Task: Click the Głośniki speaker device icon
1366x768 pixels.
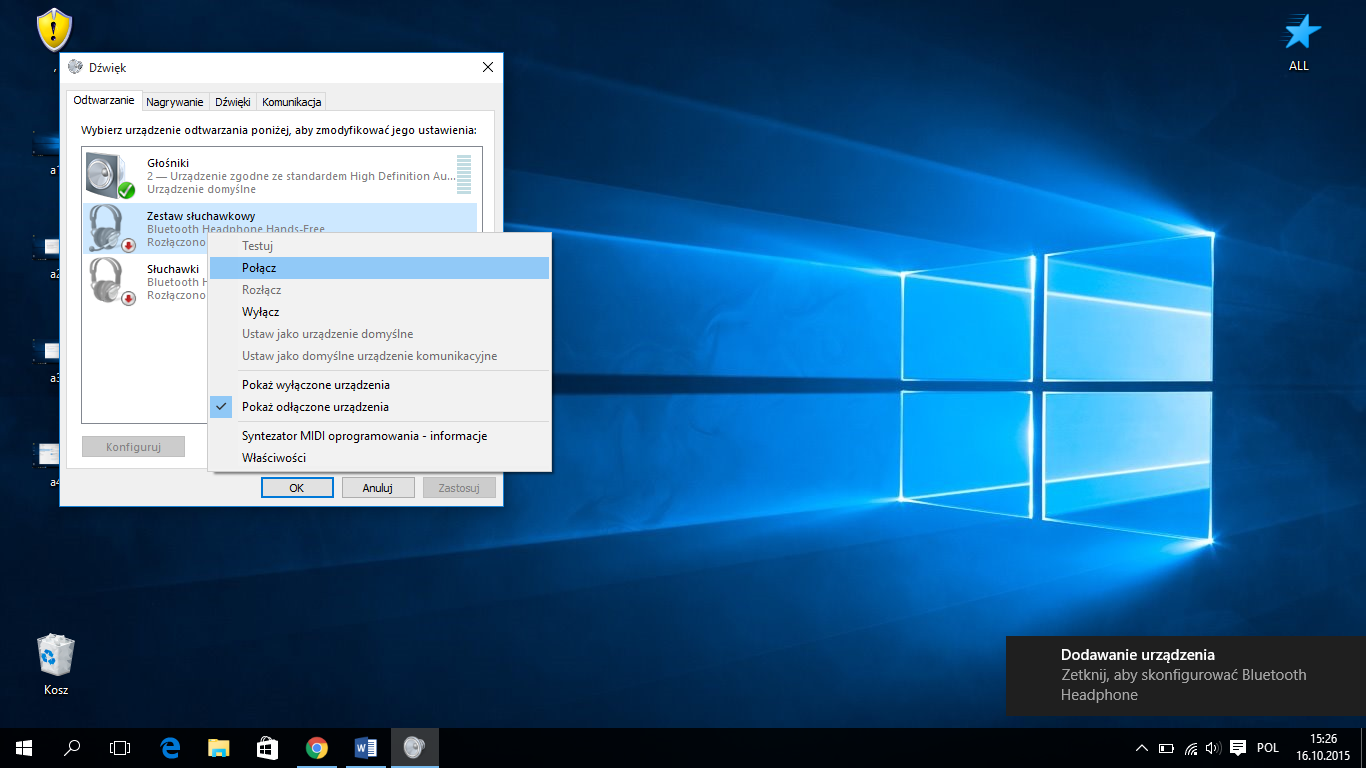Action: [x=109, y=176]
